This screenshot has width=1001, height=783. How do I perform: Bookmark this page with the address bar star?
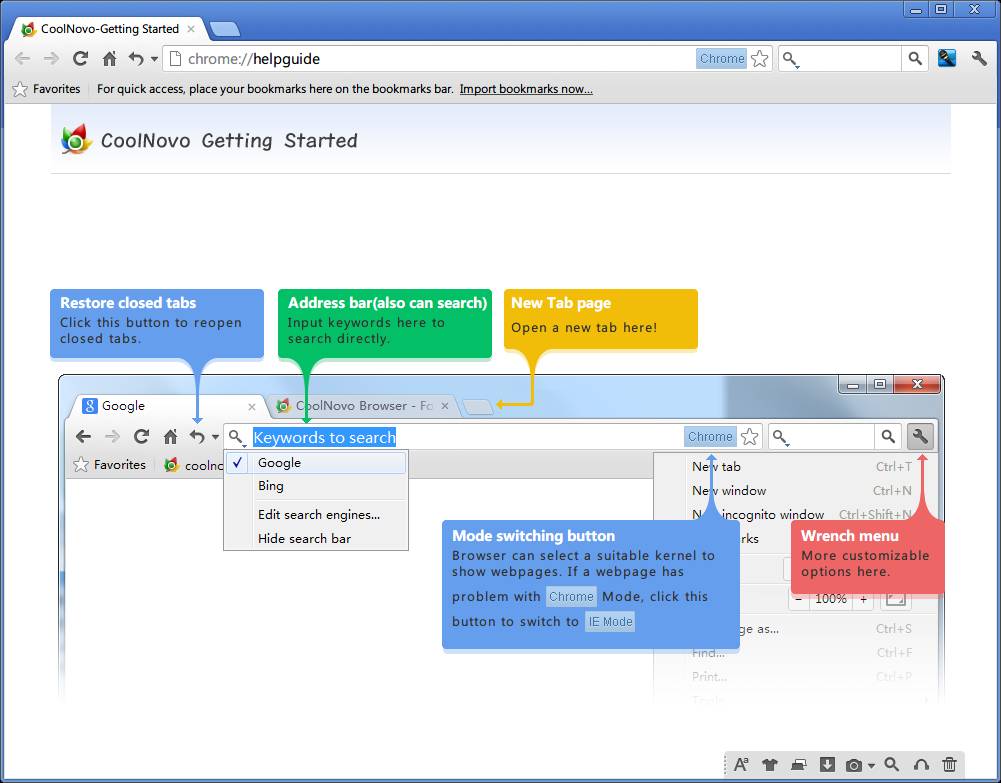pos(760,59)
